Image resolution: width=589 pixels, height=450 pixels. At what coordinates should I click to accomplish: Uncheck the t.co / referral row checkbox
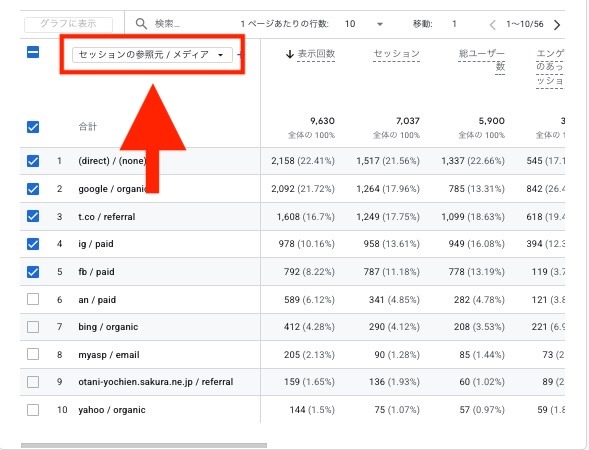coord(33,216)
